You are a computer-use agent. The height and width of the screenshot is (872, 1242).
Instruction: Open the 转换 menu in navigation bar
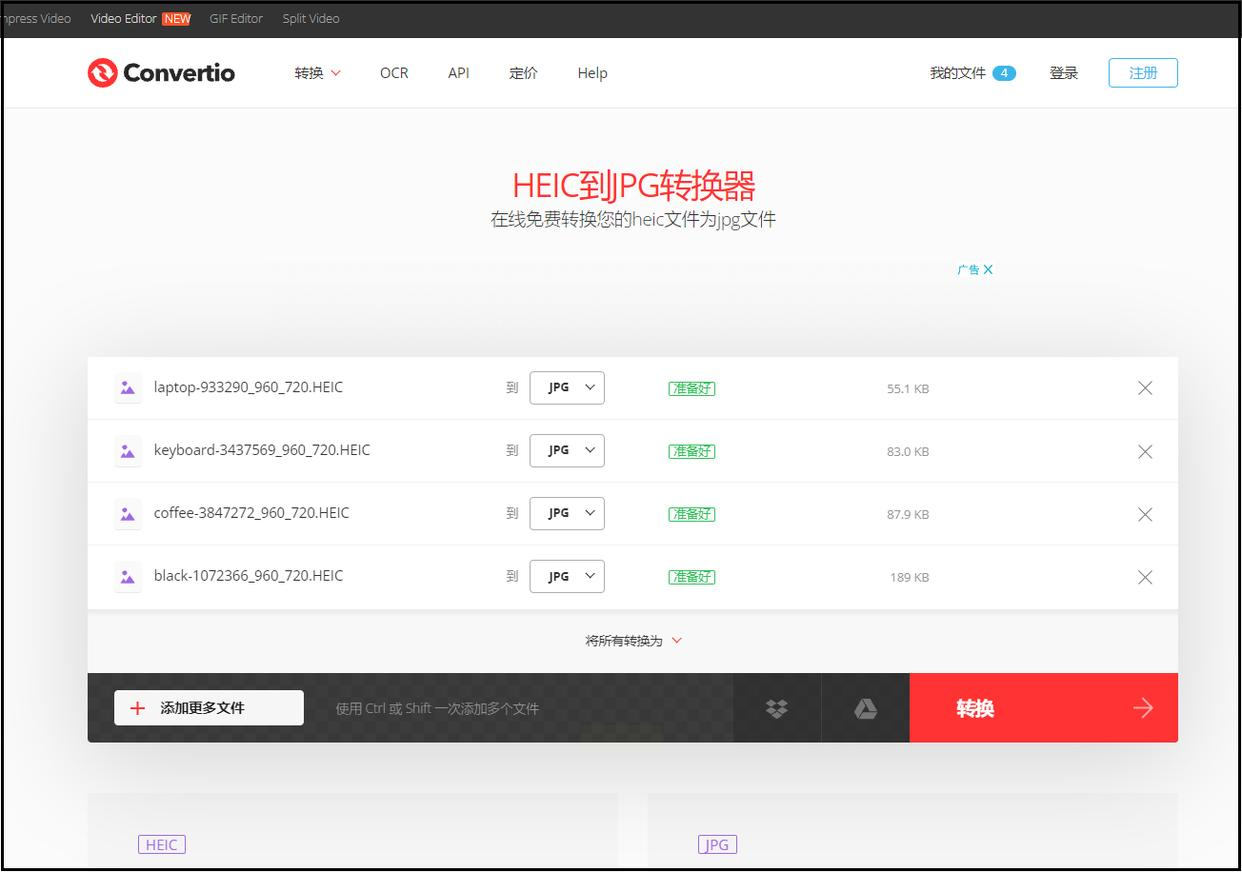click(317, 73)
